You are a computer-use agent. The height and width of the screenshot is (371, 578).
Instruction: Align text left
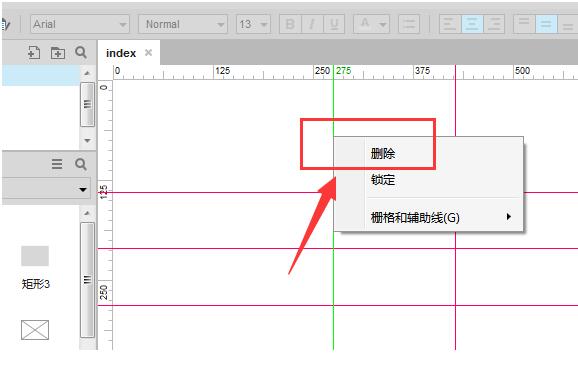click(450, 24)
